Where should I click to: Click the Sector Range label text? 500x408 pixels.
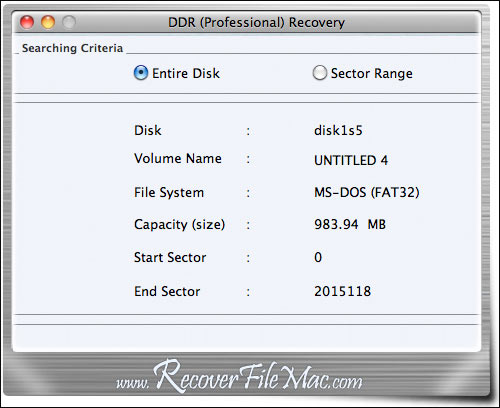372,74
